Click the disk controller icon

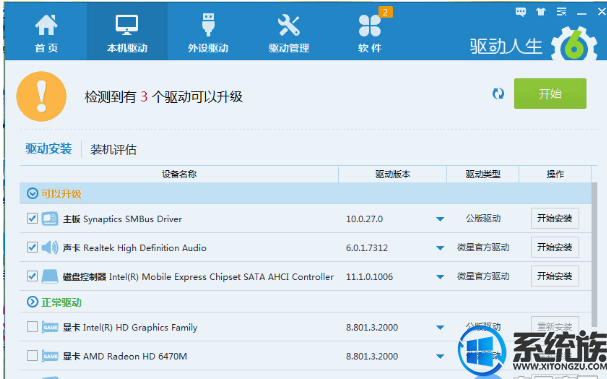pyautogui.click(x=50, y=276)
